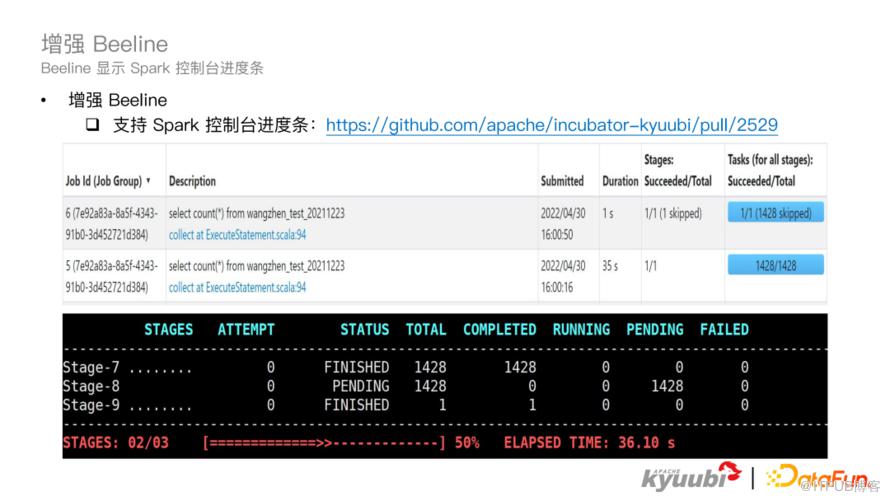Click the PENDING status of Stage-8
The height and width of the screenshot is (501, 890).
tap(360, 386)
